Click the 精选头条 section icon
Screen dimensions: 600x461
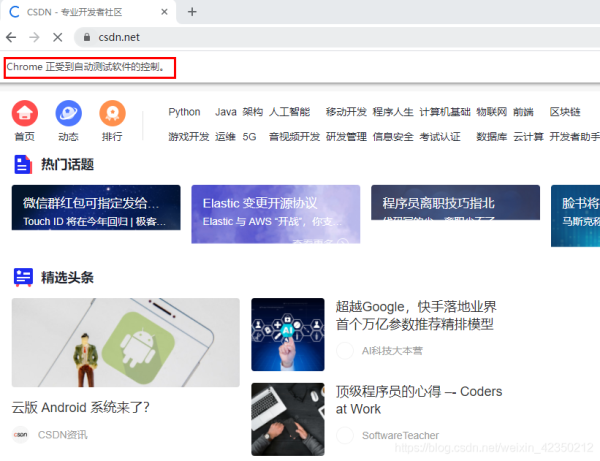(23, 277)
